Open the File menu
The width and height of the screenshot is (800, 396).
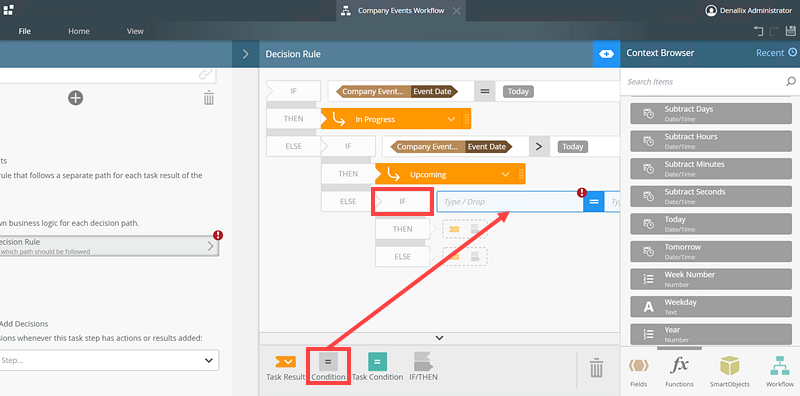click(24, 31)
